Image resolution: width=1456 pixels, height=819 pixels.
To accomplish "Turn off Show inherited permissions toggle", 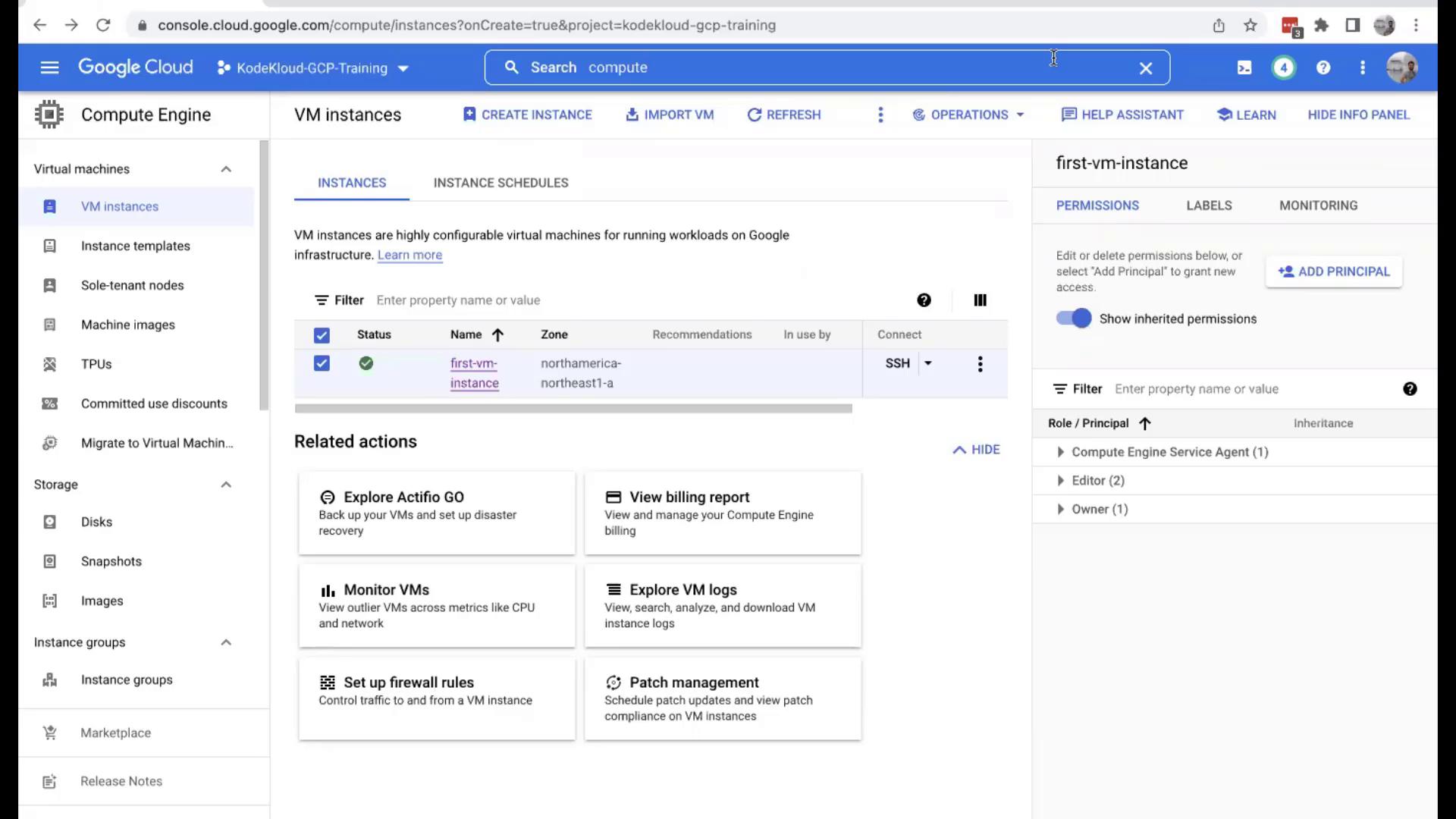I will click(x=1074, y=318).
